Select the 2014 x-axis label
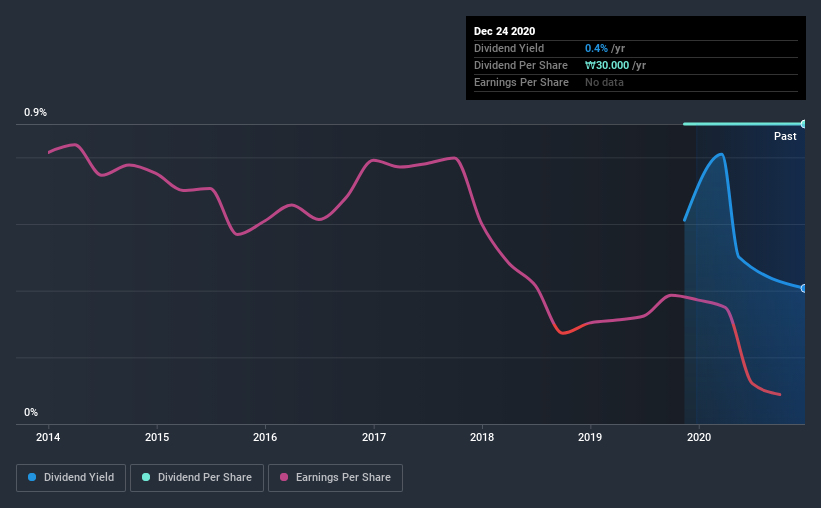 point(48,437)
